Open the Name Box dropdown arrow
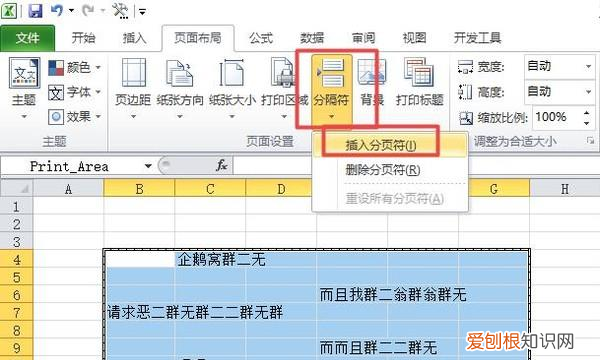This screenshot has height=360, width=600. tap(148, 166)
